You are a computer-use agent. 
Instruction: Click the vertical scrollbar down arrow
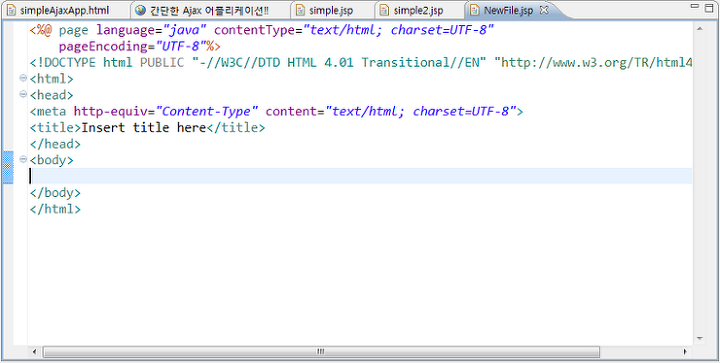(700, 339)
